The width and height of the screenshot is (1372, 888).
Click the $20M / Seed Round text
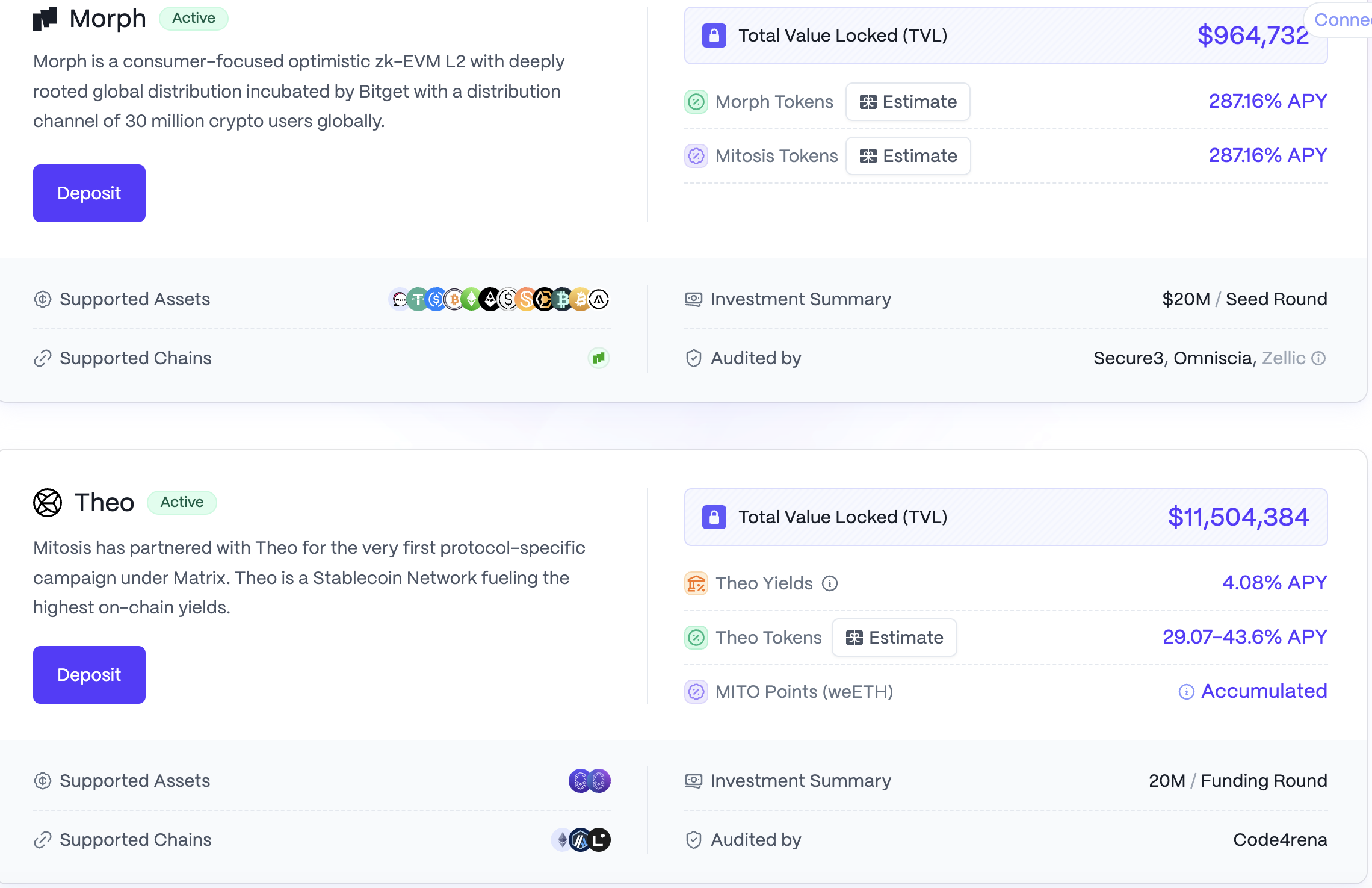tap(1244, 299)
